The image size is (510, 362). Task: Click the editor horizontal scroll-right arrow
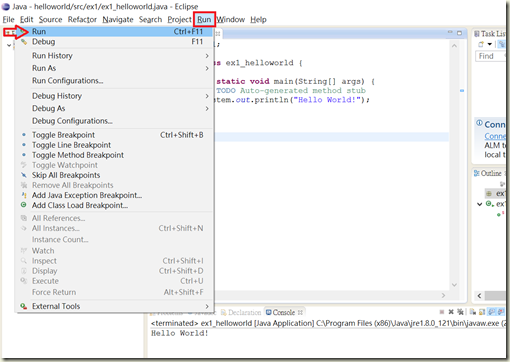pos(443,295)
